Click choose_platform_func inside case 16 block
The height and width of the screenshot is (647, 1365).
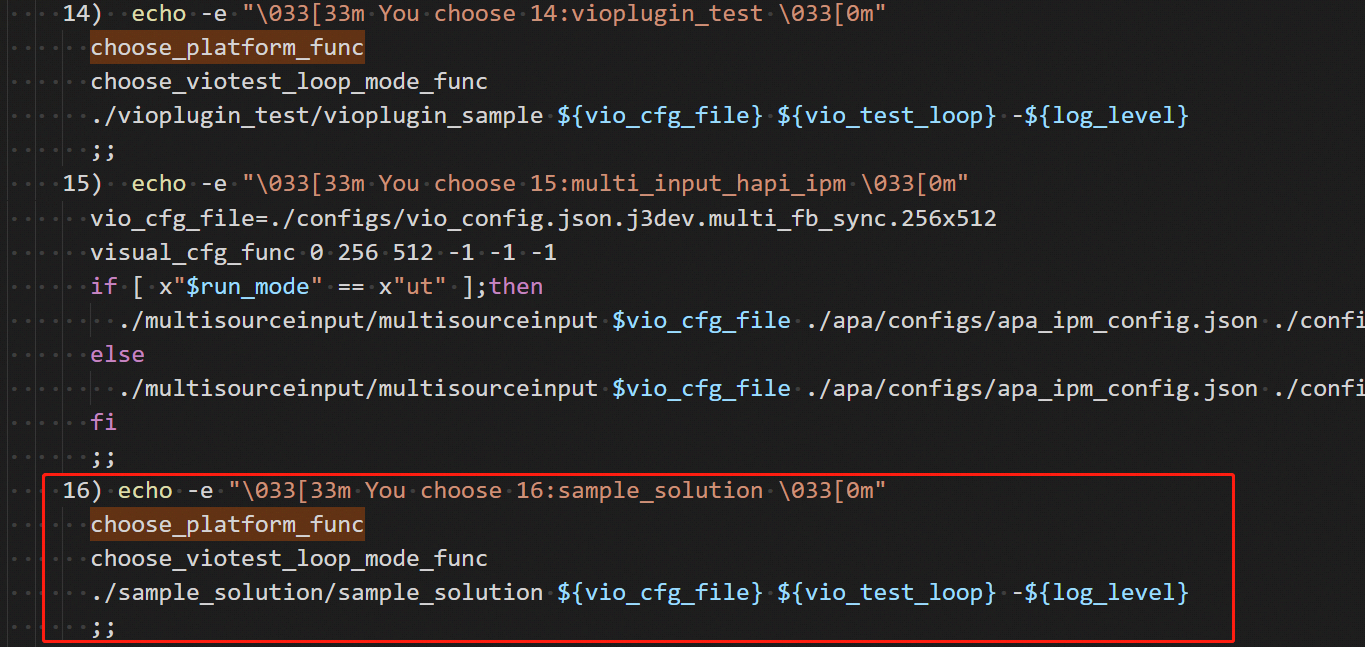point(227,524)
